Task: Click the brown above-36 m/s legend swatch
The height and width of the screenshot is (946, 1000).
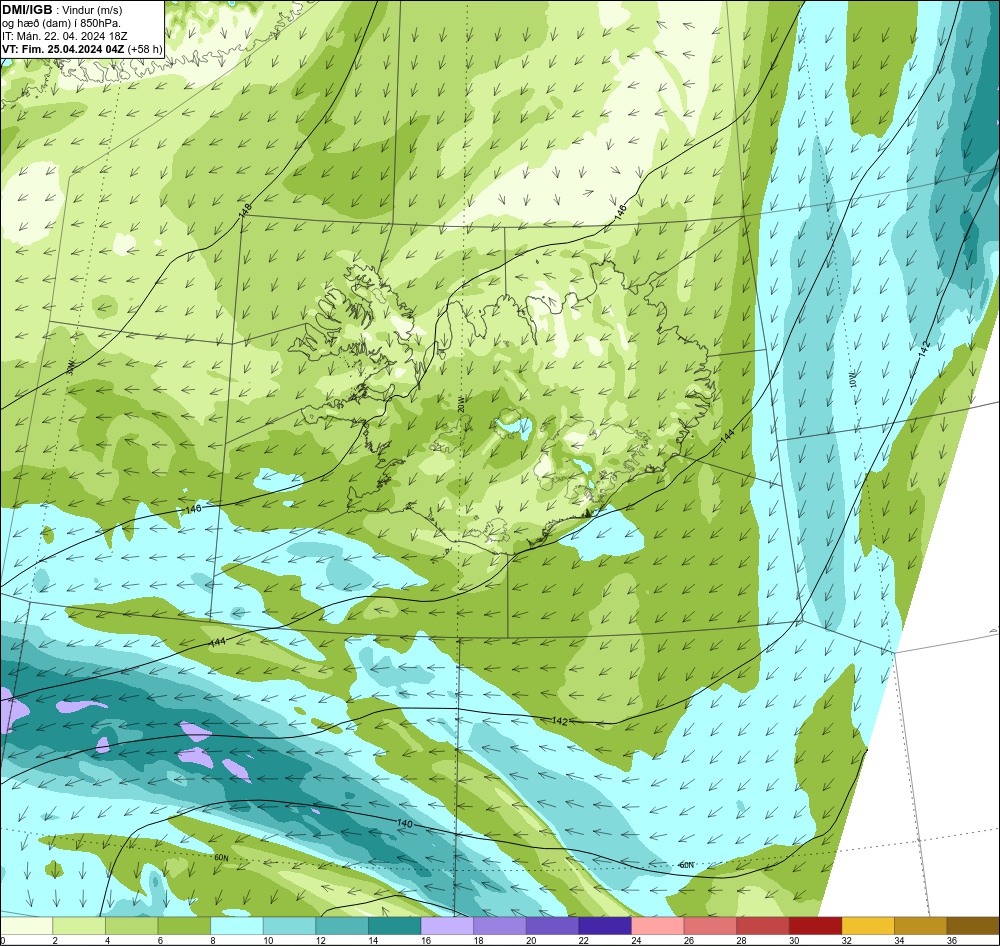Action: pyautogui.click(x=973, y=926)
